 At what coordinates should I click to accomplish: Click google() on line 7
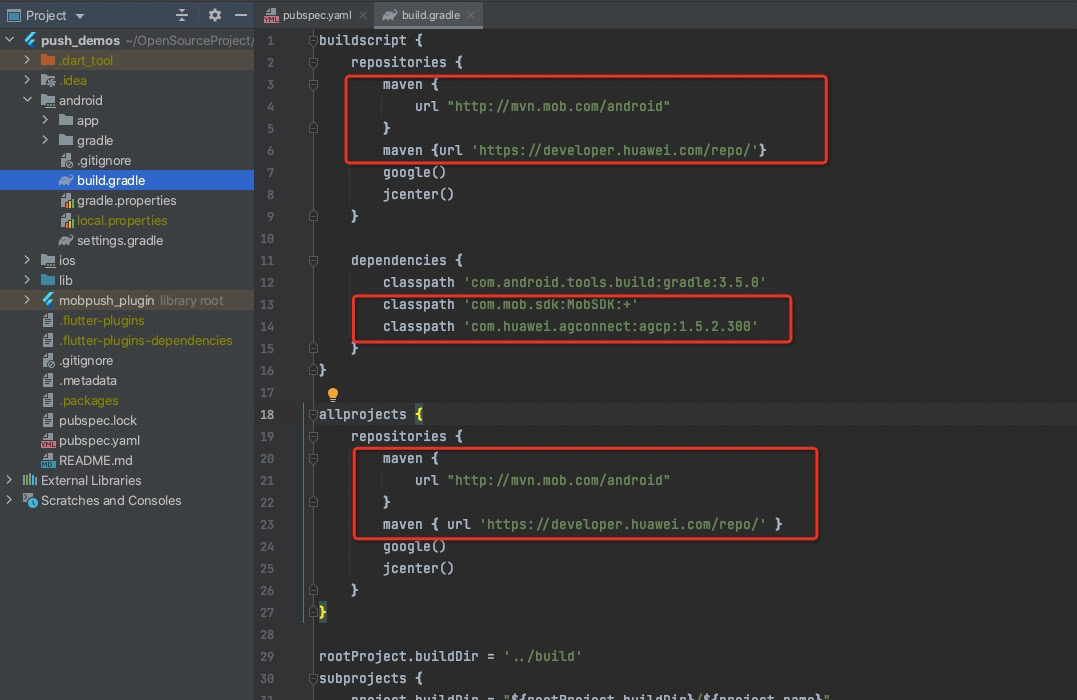pyautogui.click(x=414, y=172)
